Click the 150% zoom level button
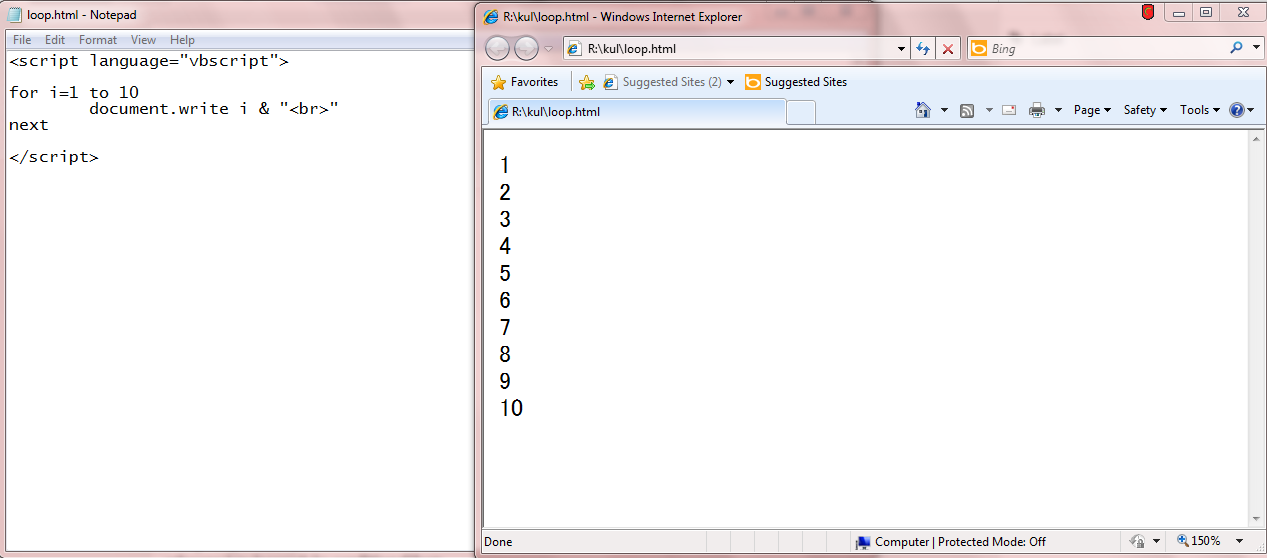 coord(1199,541)
